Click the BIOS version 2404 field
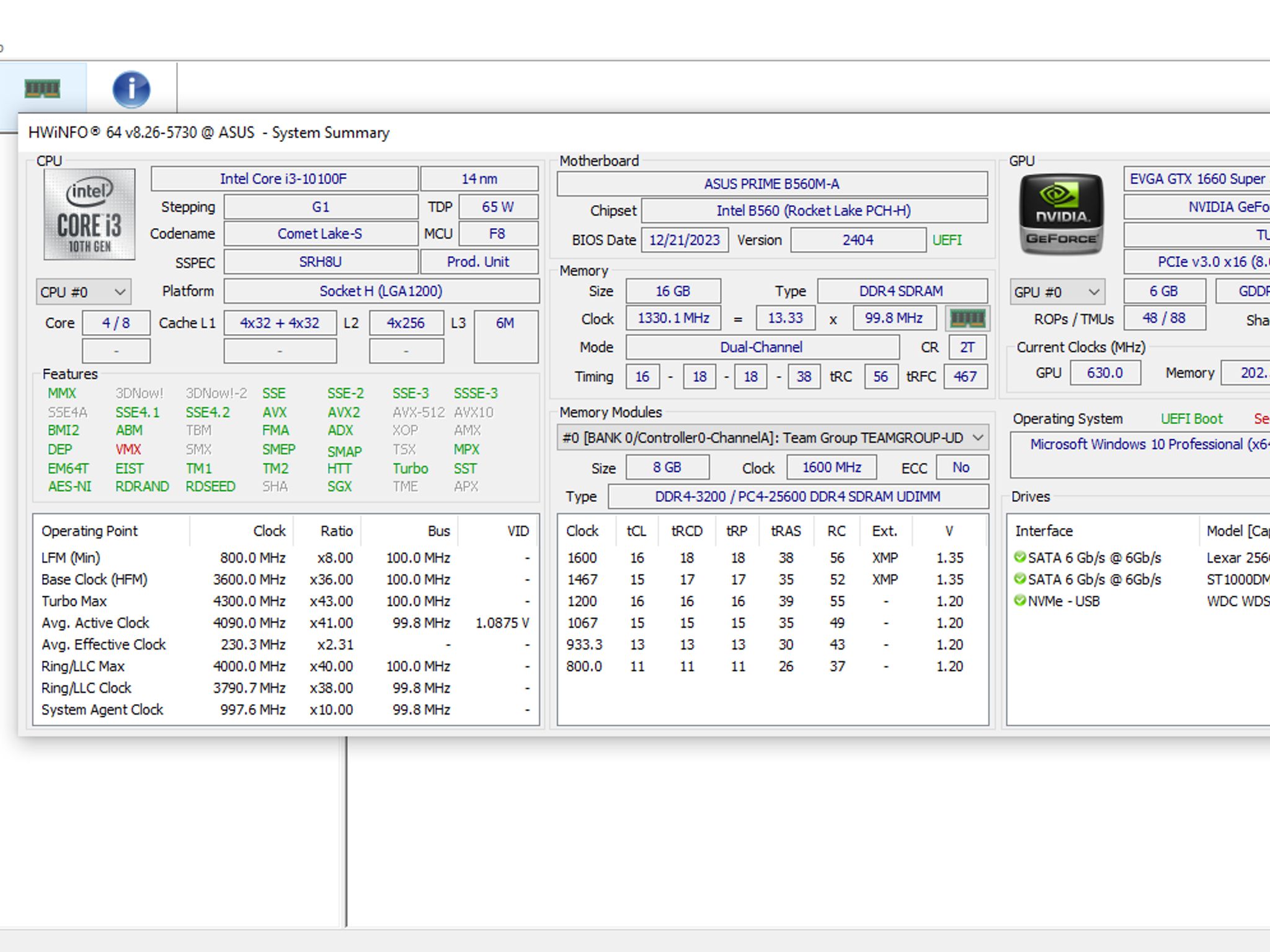 point(858,240)
